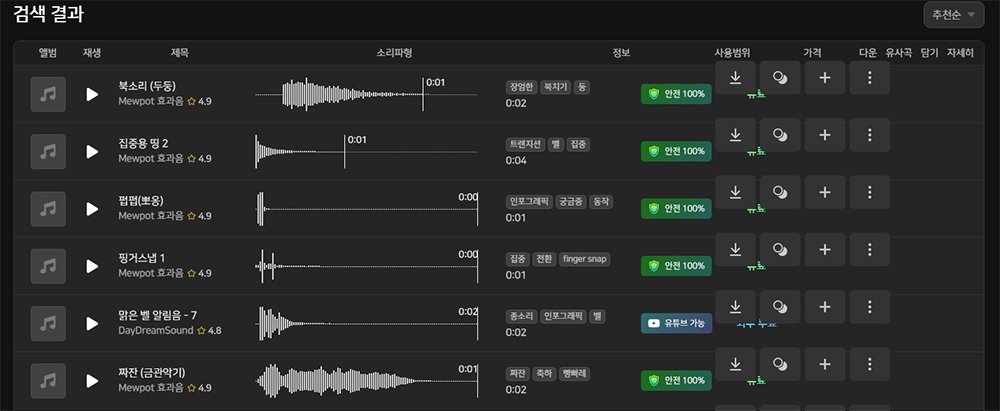The width and height of the screenshot is (1000, 411).
Task: Open more options for 짜잔 (금관악기)
Action: pos(869,364)
